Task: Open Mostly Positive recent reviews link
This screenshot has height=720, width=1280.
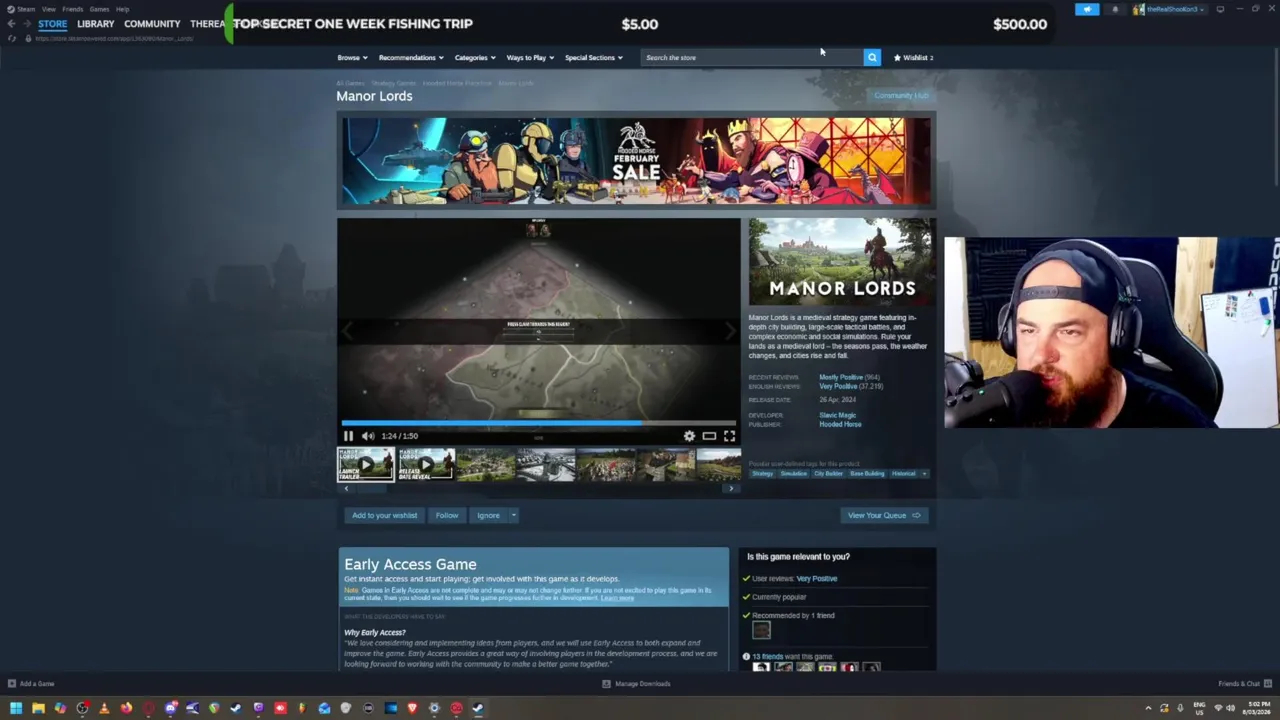Action: [841, 377]
